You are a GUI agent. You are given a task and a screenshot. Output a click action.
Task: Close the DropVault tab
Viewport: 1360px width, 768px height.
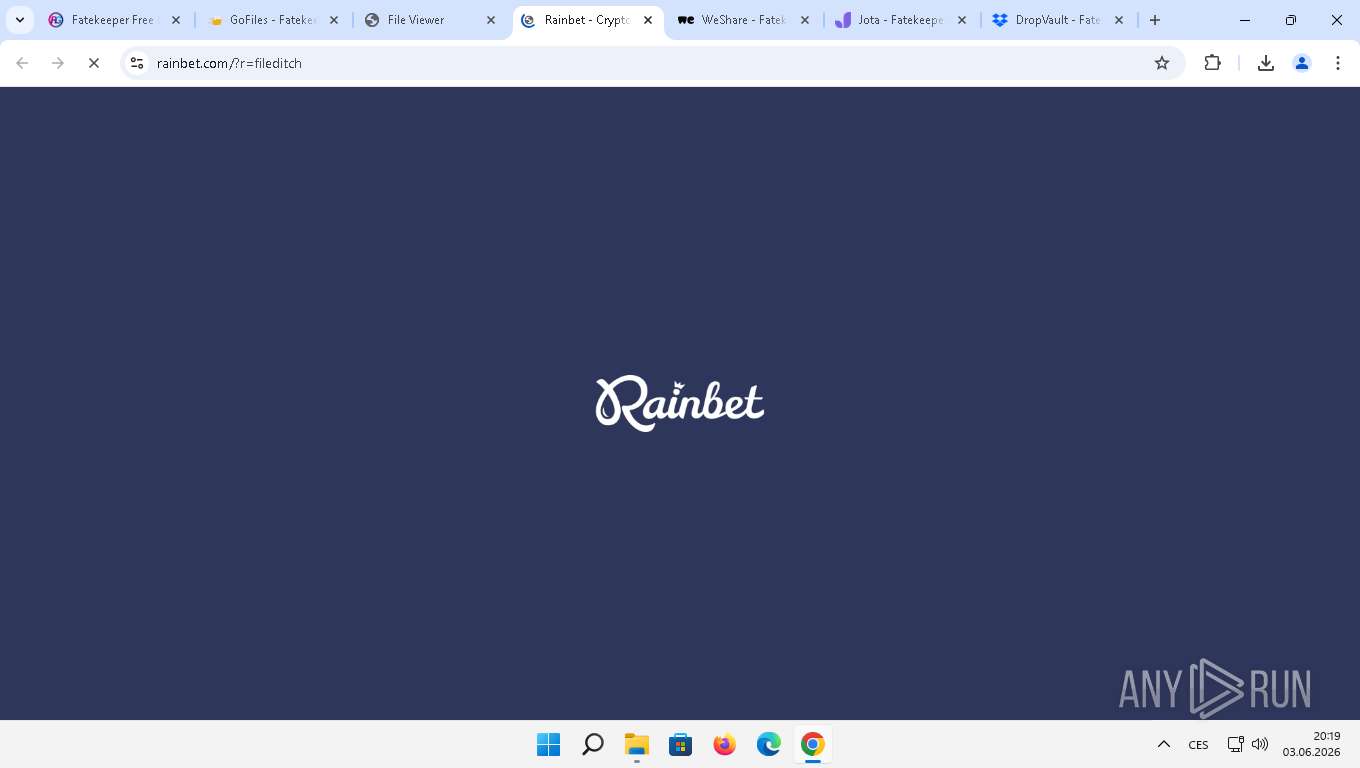(1119, 20)
